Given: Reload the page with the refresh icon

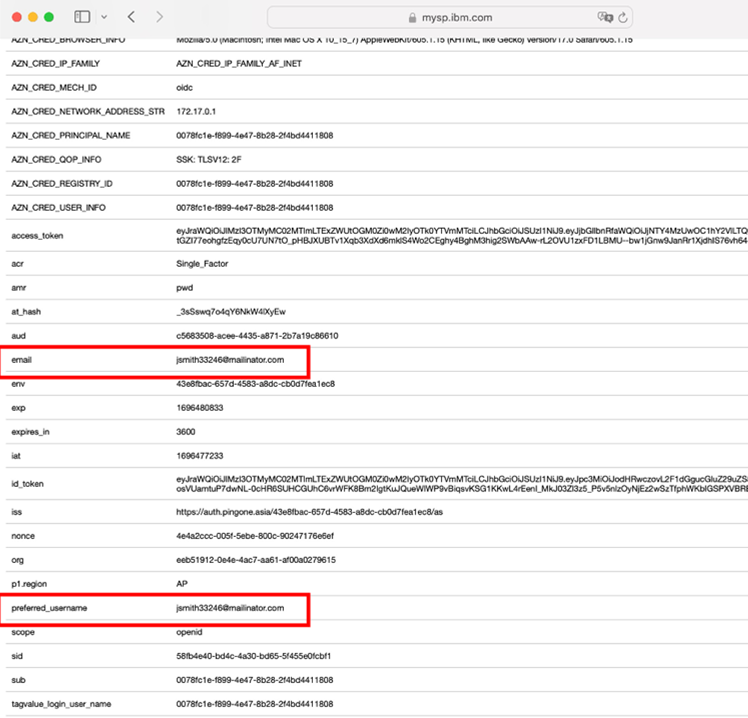Looking at the screenshot, I should (x=623, y=18).
